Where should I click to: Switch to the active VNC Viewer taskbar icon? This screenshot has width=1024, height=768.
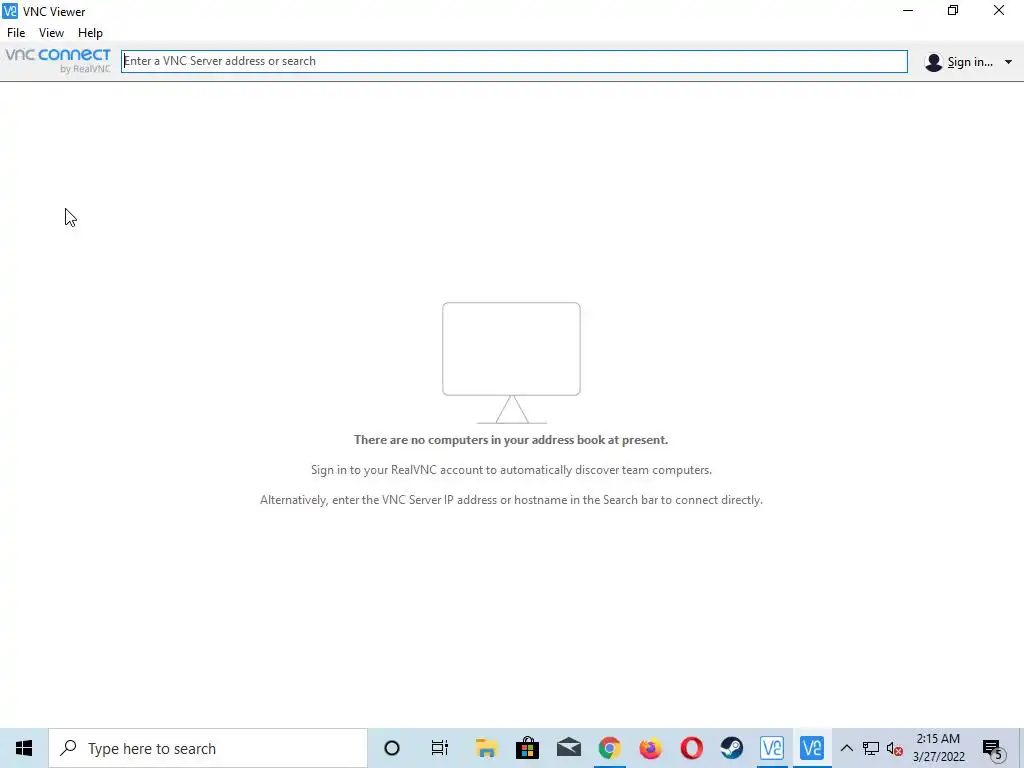point(812,748)
